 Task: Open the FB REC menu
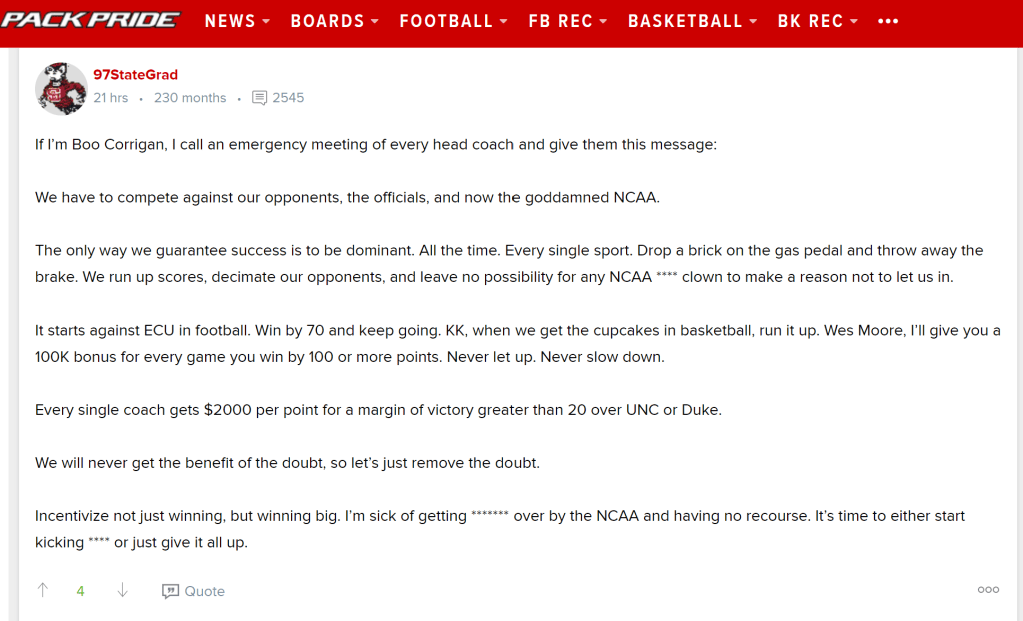click(x=567, y=21)
